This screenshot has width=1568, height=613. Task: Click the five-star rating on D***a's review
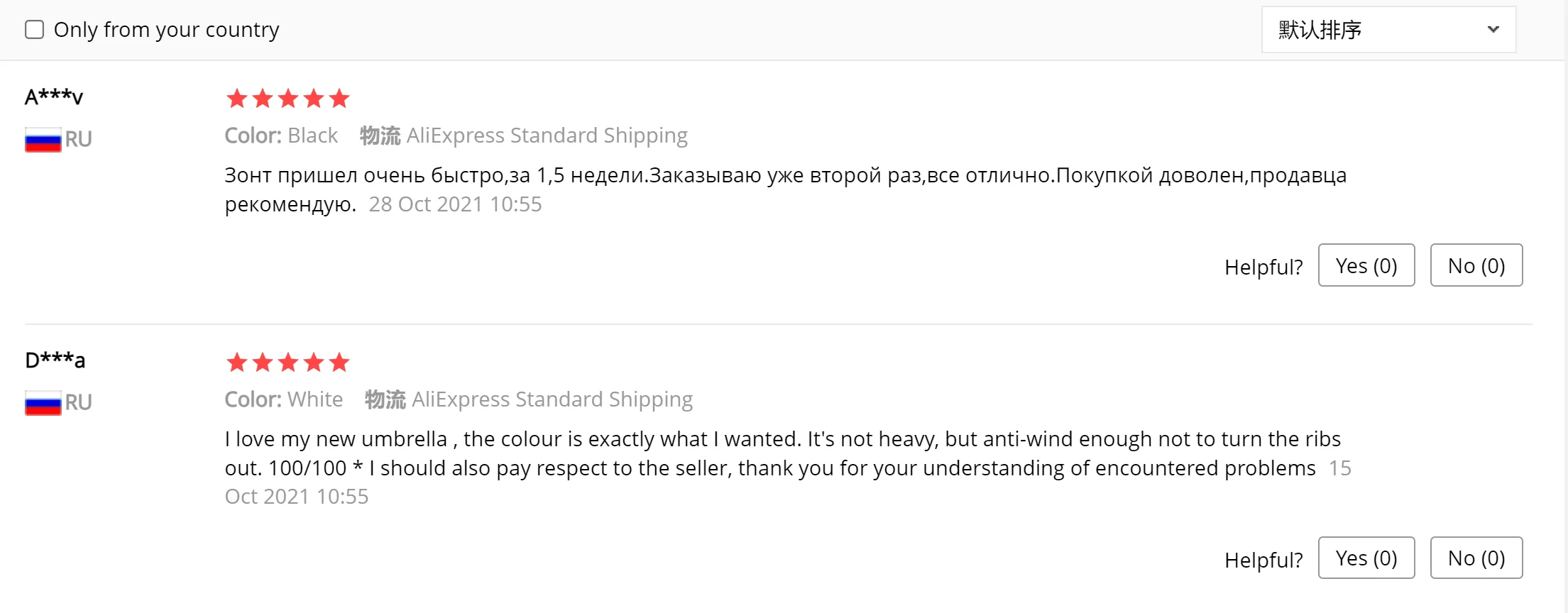tap(287, 363)
